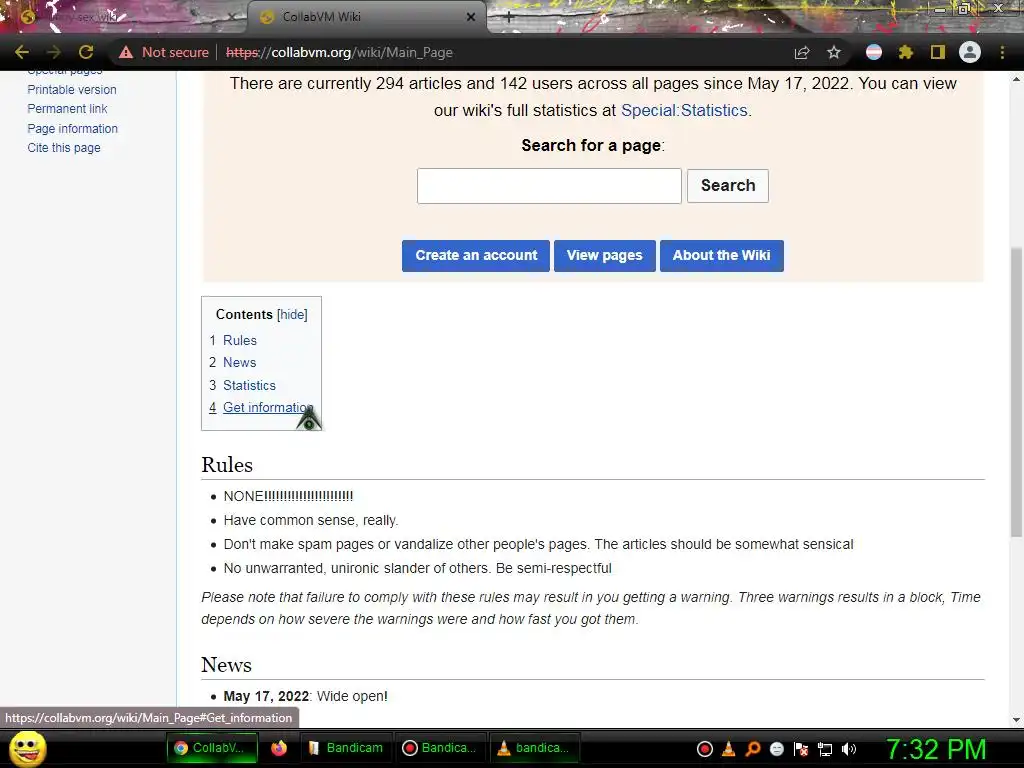
Task: Open the Chrome profile avatar
Action: click(x=970, y=52)
